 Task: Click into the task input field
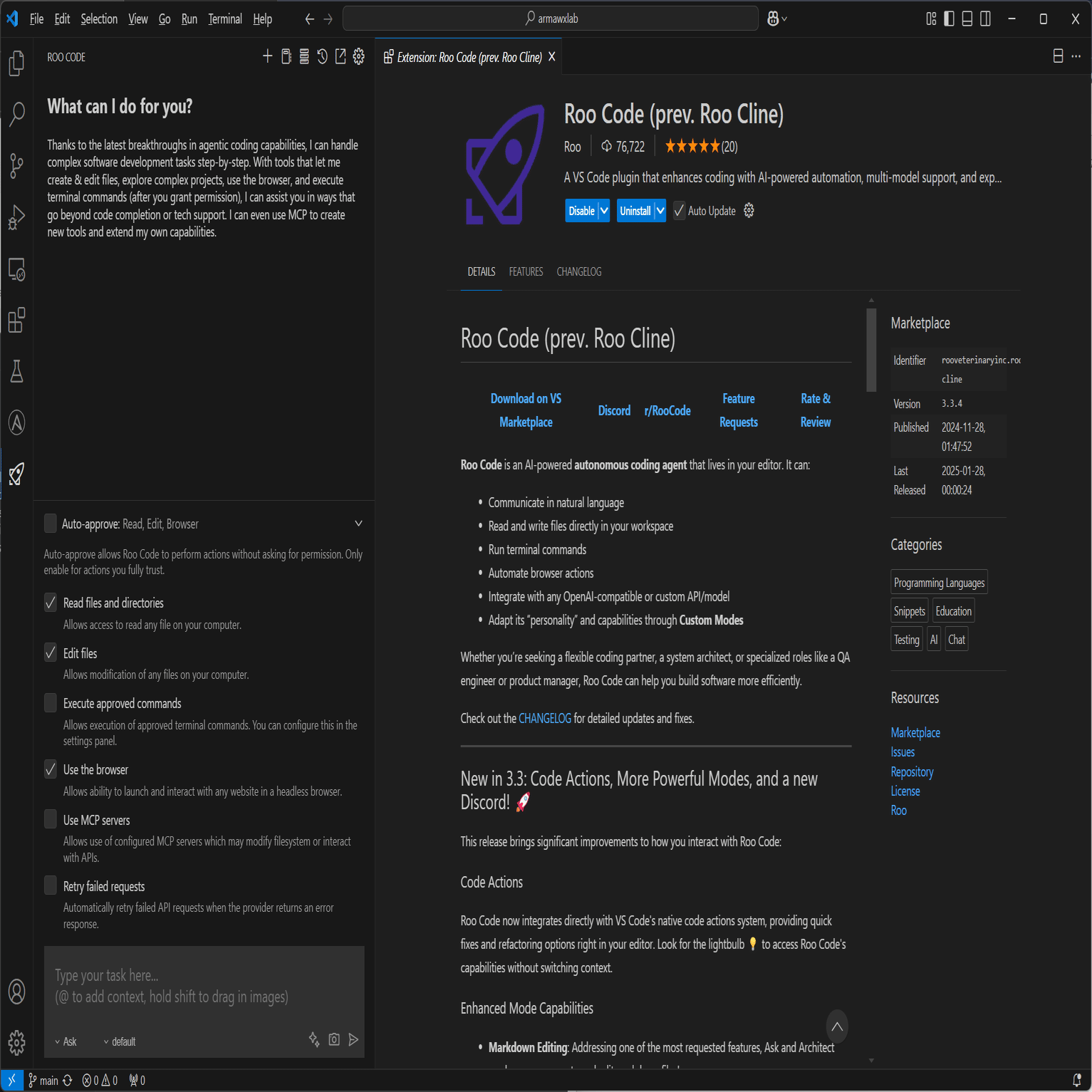point(204,987)
